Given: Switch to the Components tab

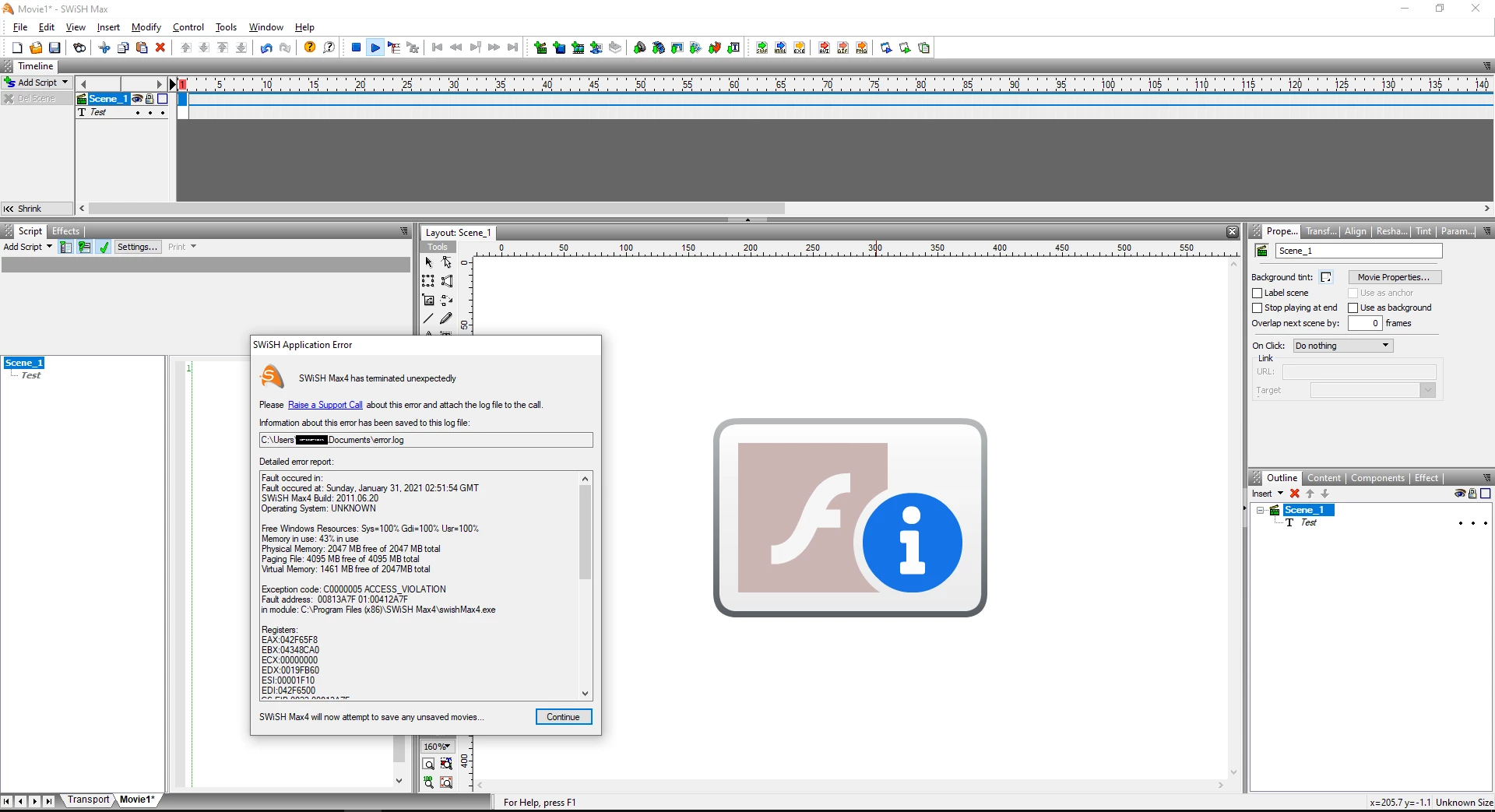Looking at the screenshot, I should (x=1377, y=478).
